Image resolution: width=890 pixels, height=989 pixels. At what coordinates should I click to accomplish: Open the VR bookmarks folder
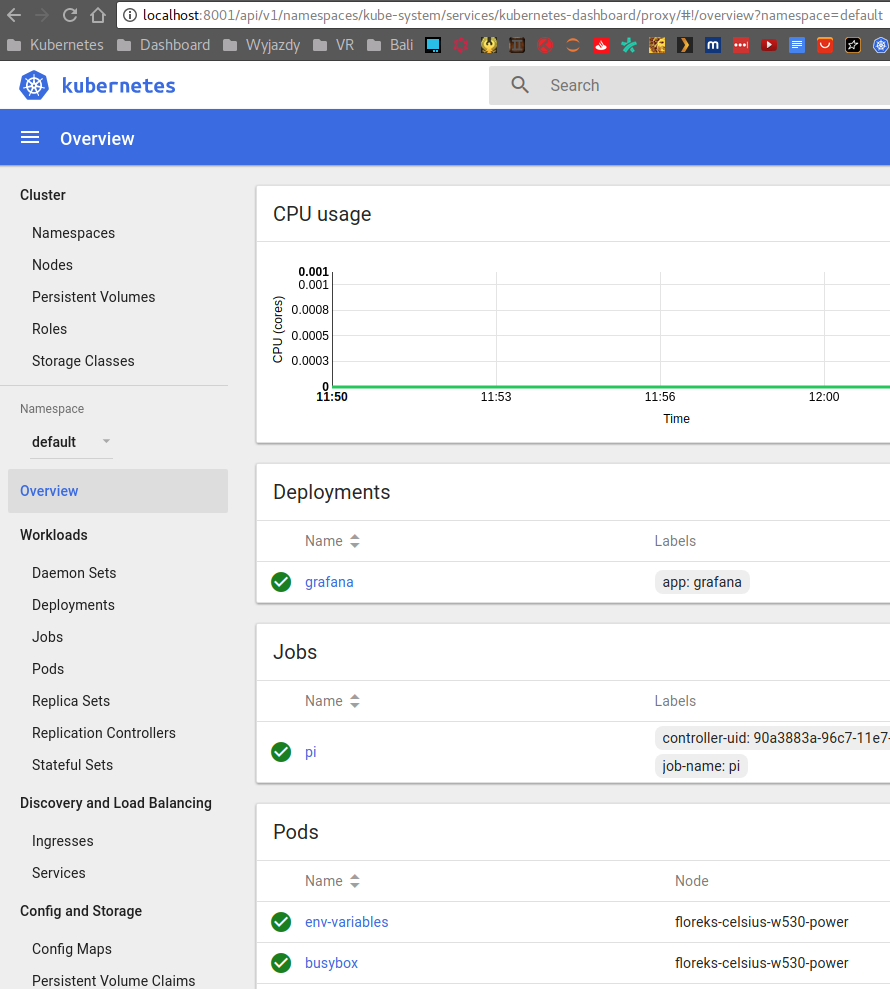(334, 45)
